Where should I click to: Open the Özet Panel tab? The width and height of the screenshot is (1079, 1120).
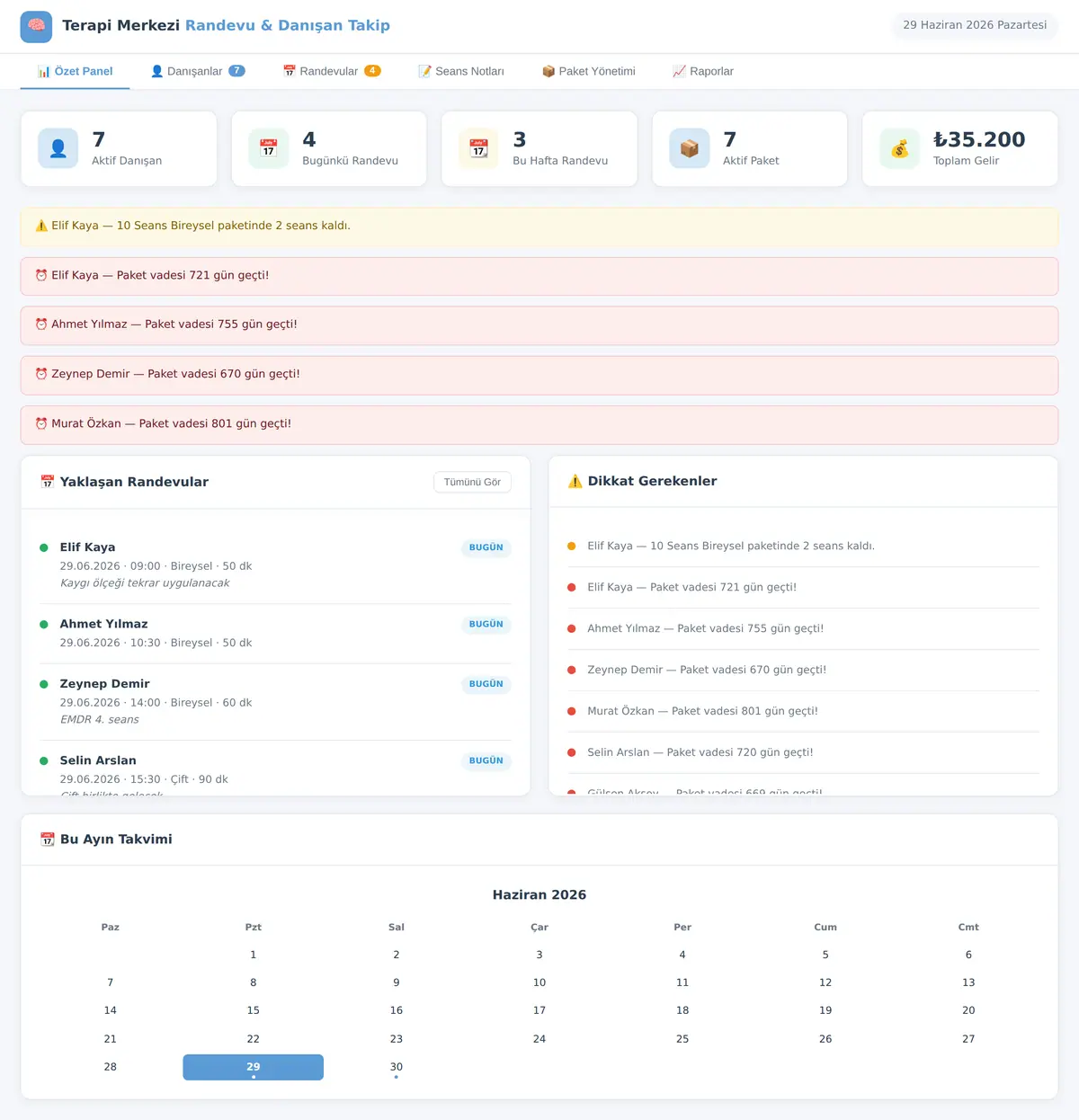point(75,71)
